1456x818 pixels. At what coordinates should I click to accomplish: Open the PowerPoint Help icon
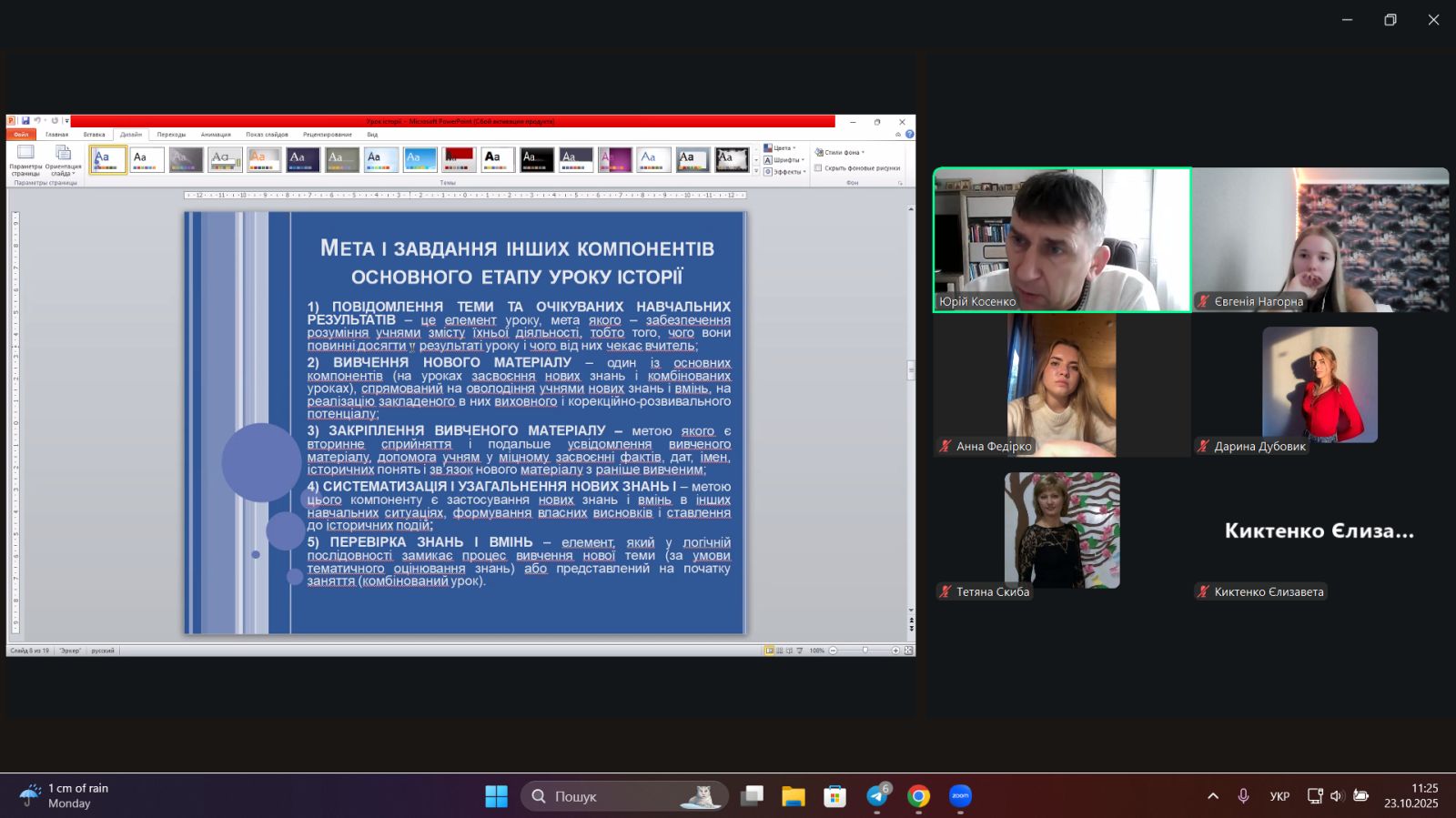[909, 135]
